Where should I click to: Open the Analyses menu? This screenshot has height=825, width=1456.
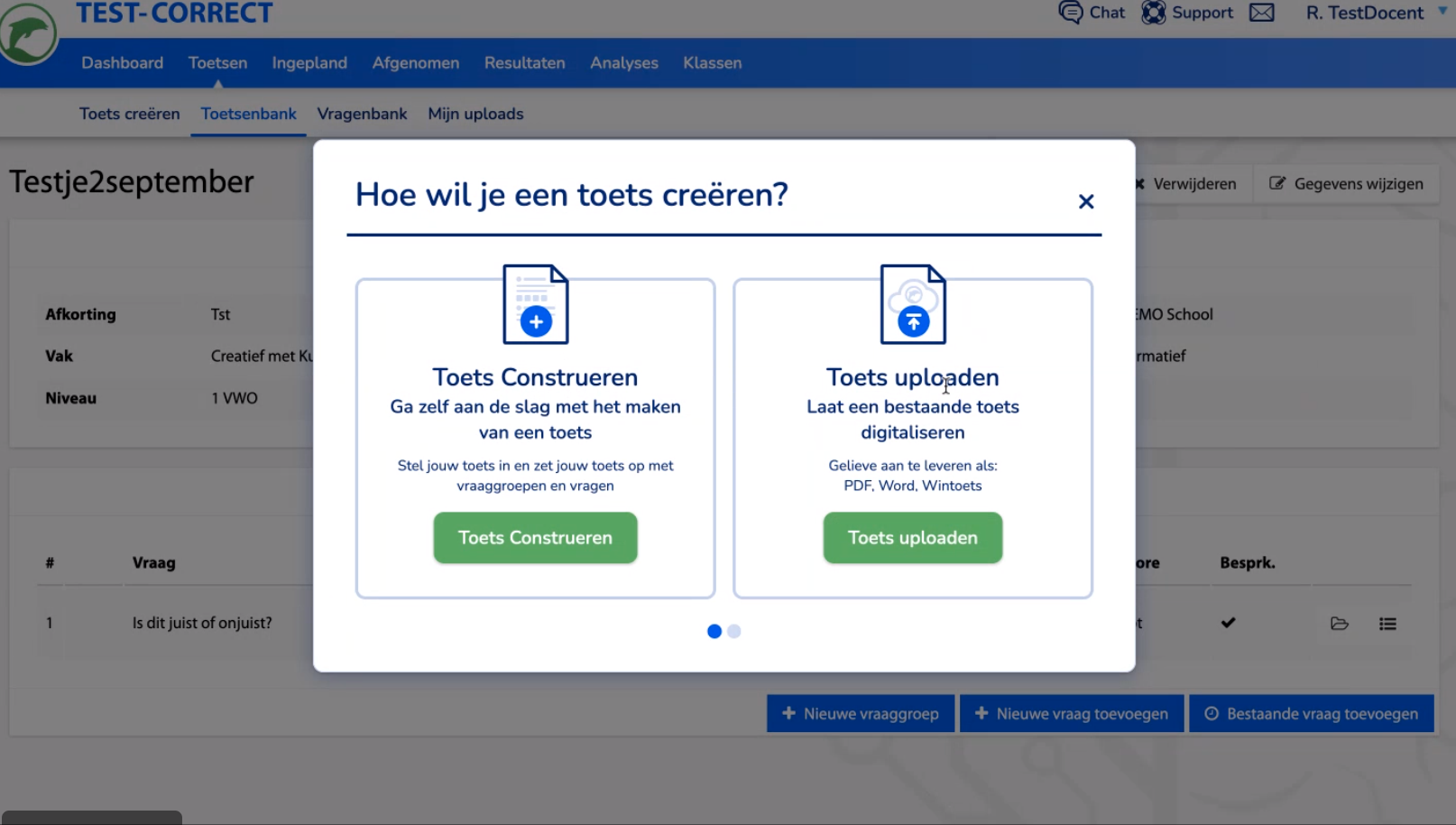623,62
